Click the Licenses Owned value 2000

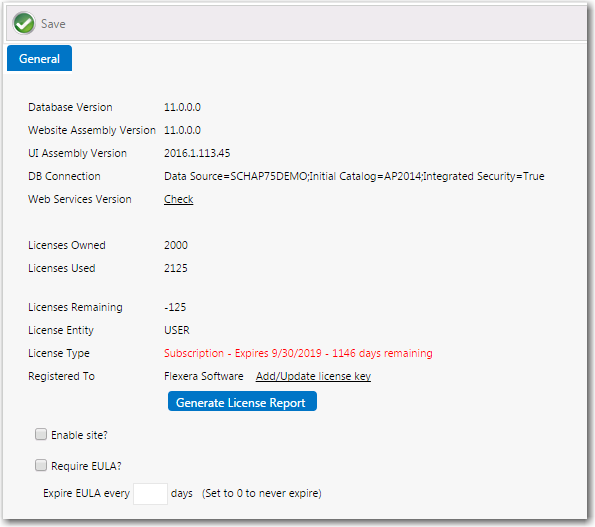tap(176, 245)
